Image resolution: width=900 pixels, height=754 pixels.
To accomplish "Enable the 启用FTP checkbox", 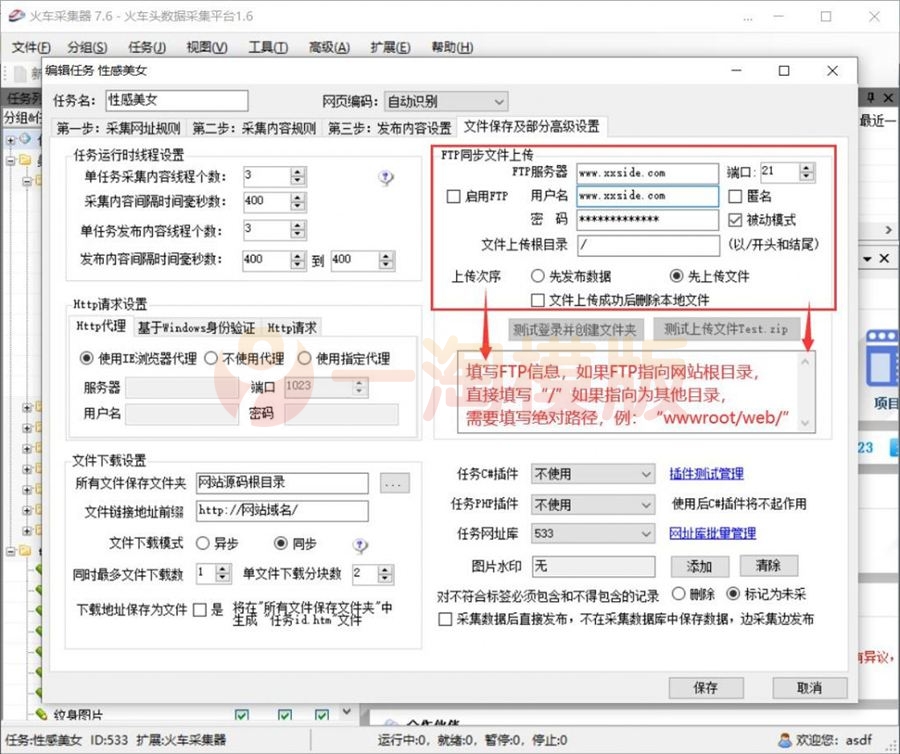I will [x=453, y=196].
